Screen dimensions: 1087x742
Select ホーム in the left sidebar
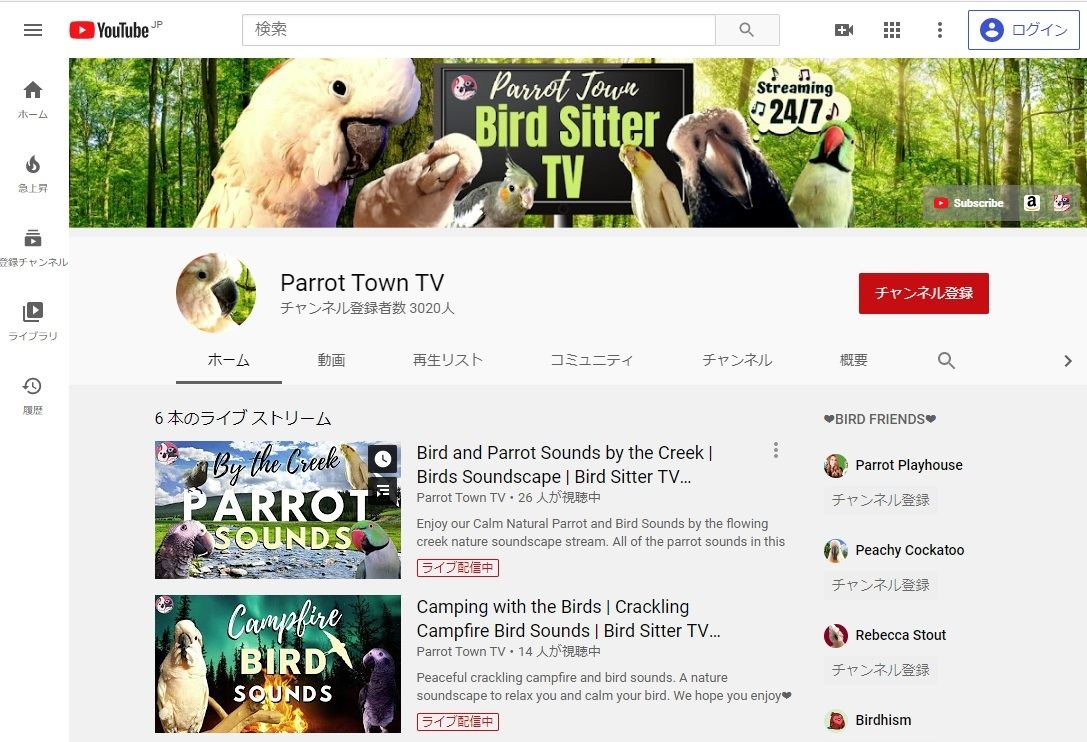click(33, 100)
